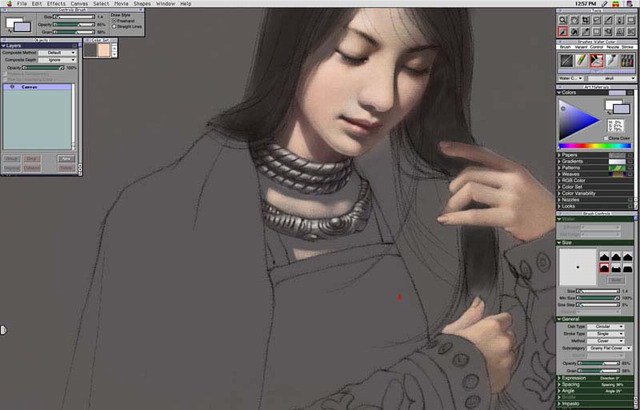
Task: Click the New layer button
Action: 66,159
